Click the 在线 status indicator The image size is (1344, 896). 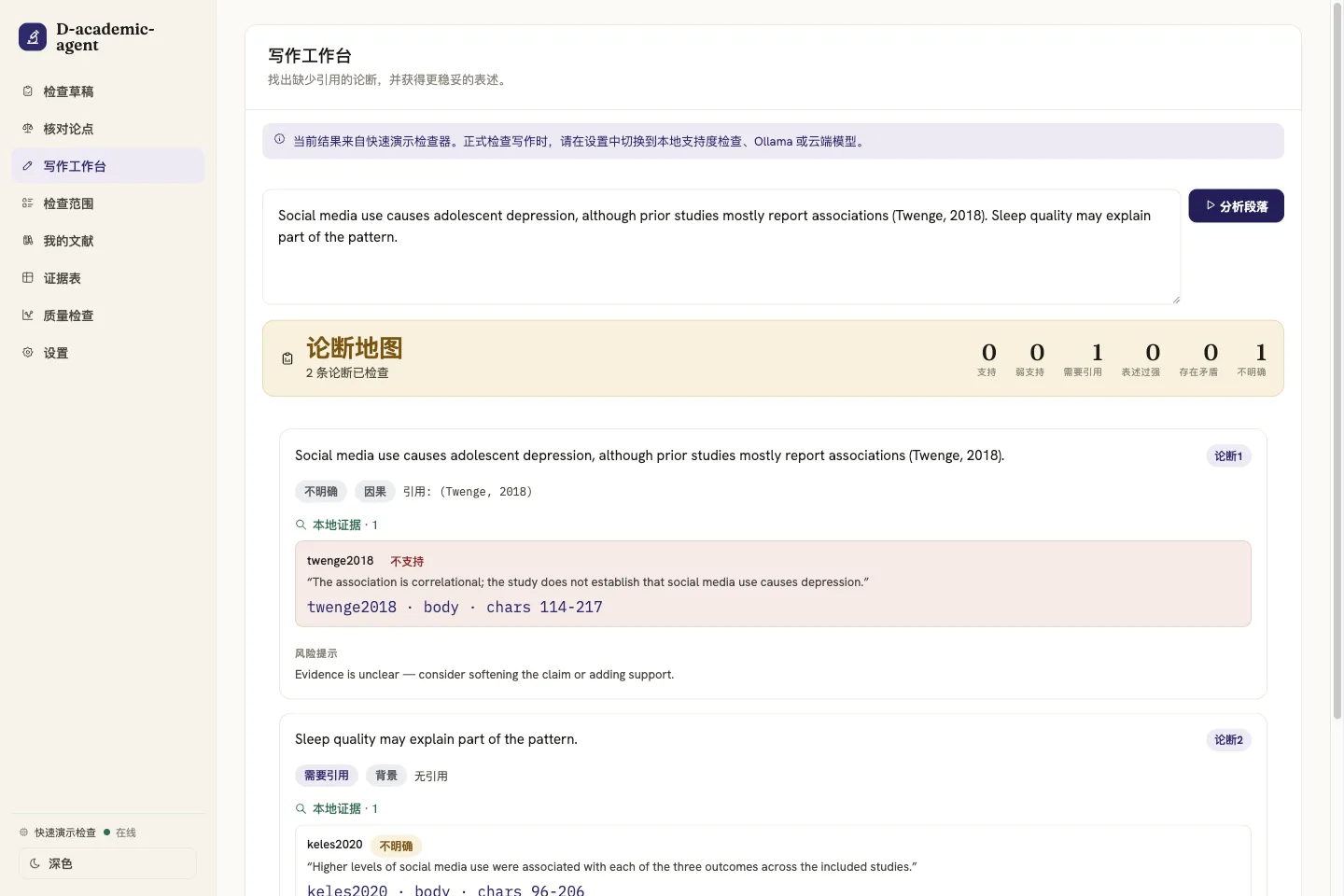coord(120,833)
